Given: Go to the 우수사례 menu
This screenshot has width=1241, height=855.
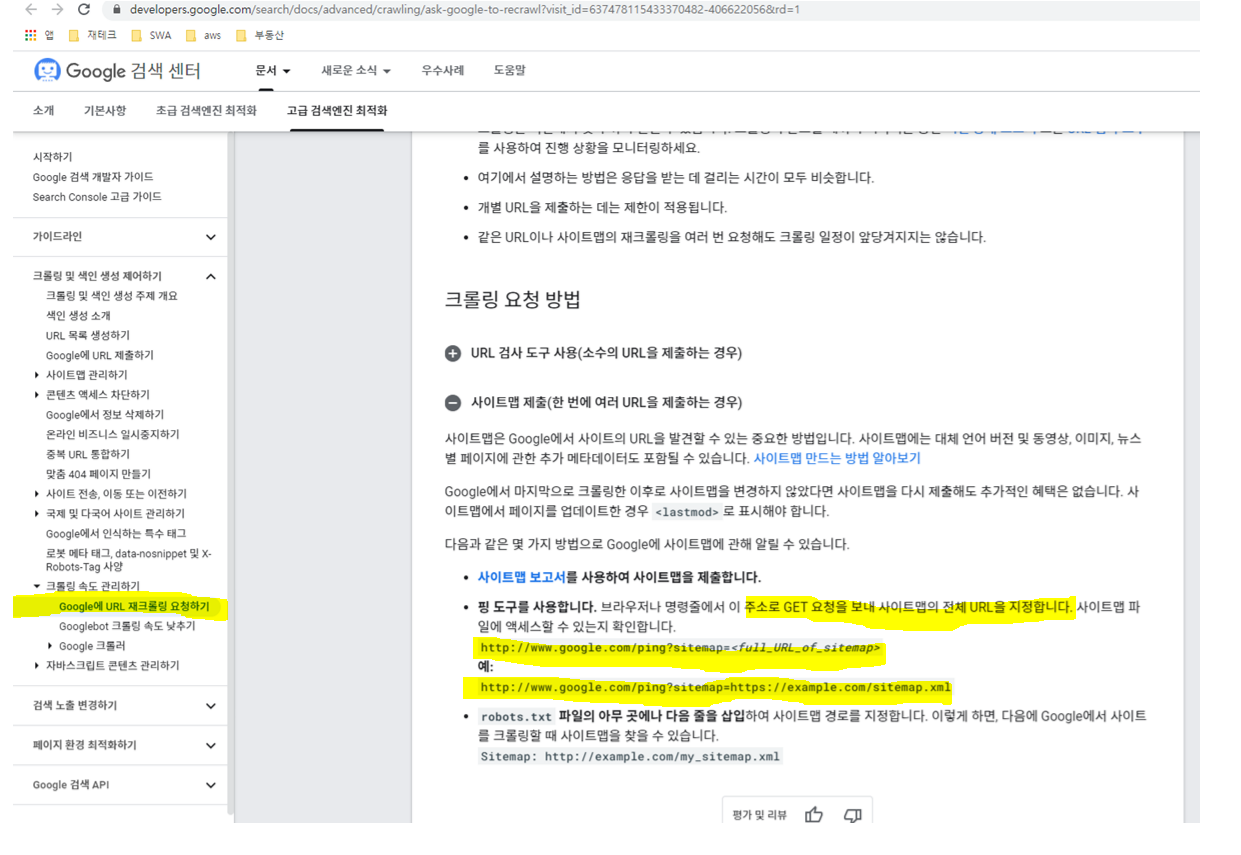Looking at the screenshot, I should [442, 71].
